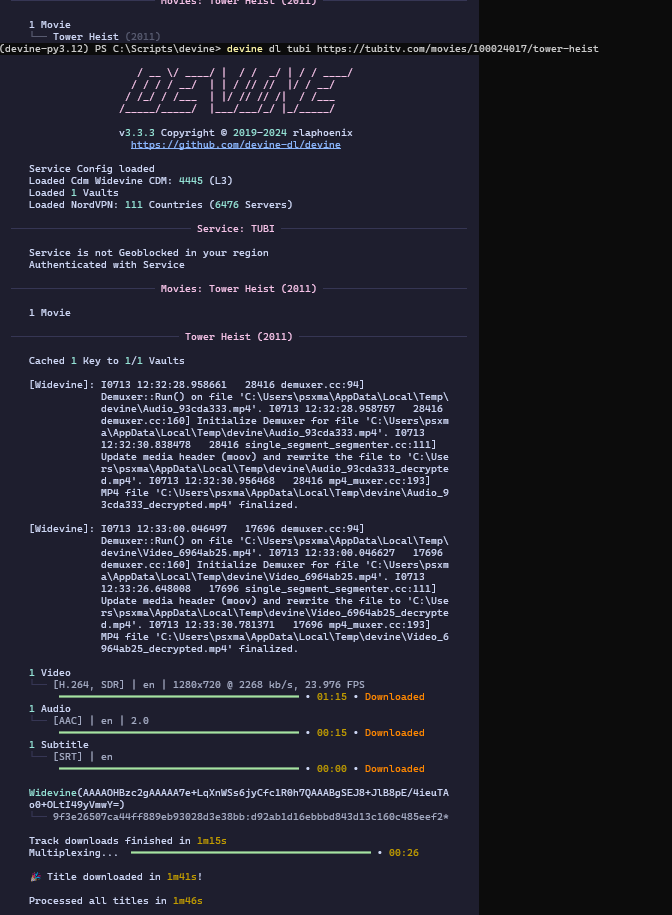672x915 pixels.
Task: Click the 01:15 video download time
Action: [x=332, y=697]
